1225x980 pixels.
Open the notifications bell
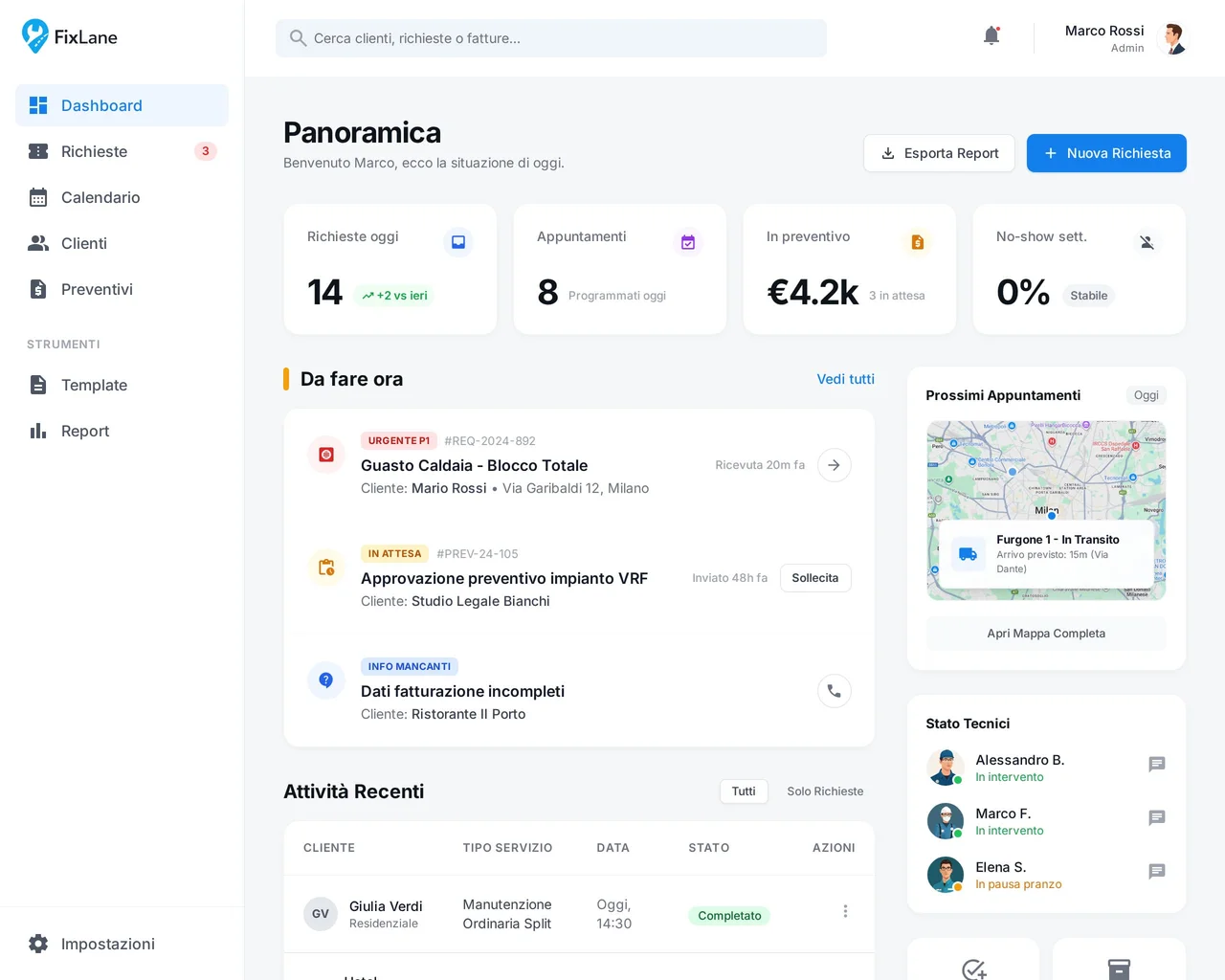tap(991, 36)
